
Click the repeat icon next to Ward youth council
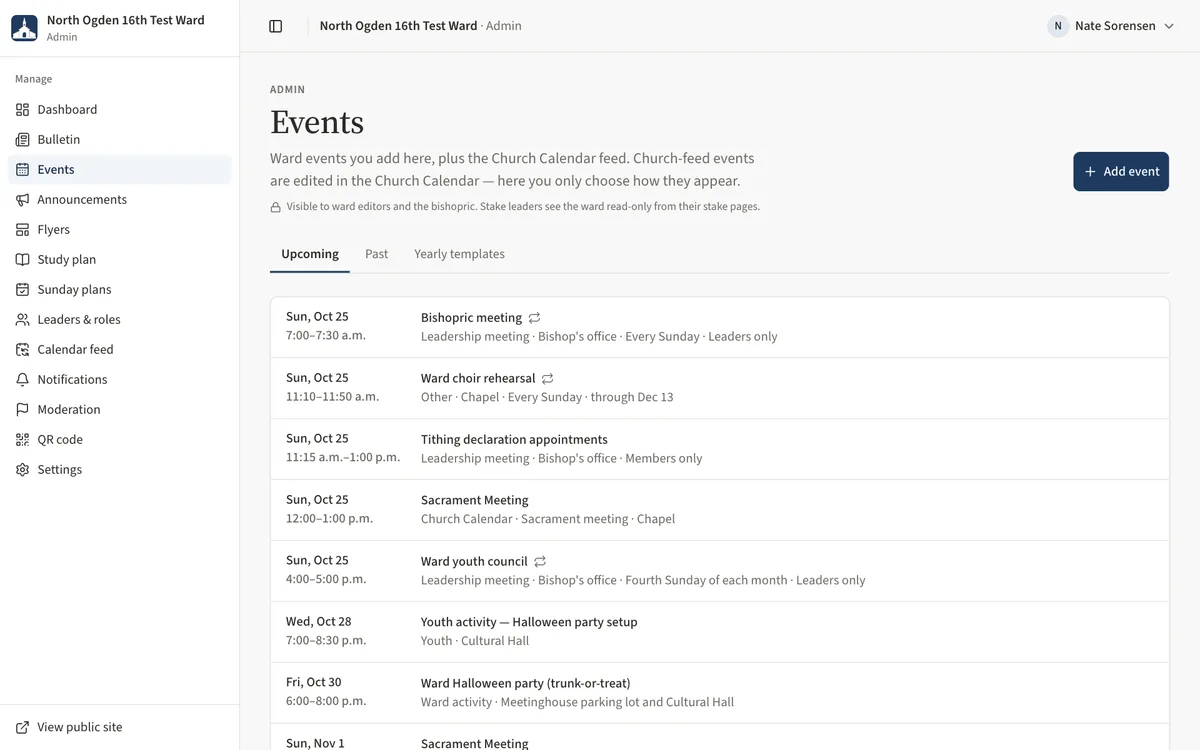[x=540, y=562]
